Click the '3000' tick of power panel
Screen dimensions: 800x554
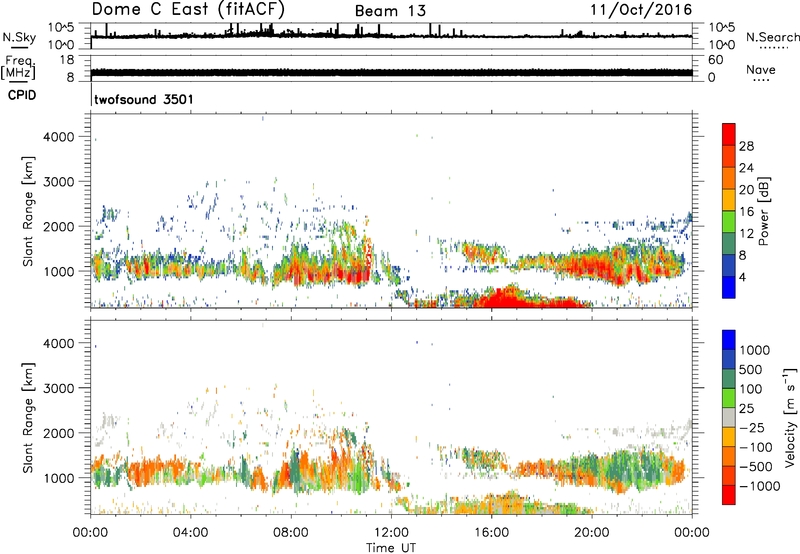tap(59, 182)
